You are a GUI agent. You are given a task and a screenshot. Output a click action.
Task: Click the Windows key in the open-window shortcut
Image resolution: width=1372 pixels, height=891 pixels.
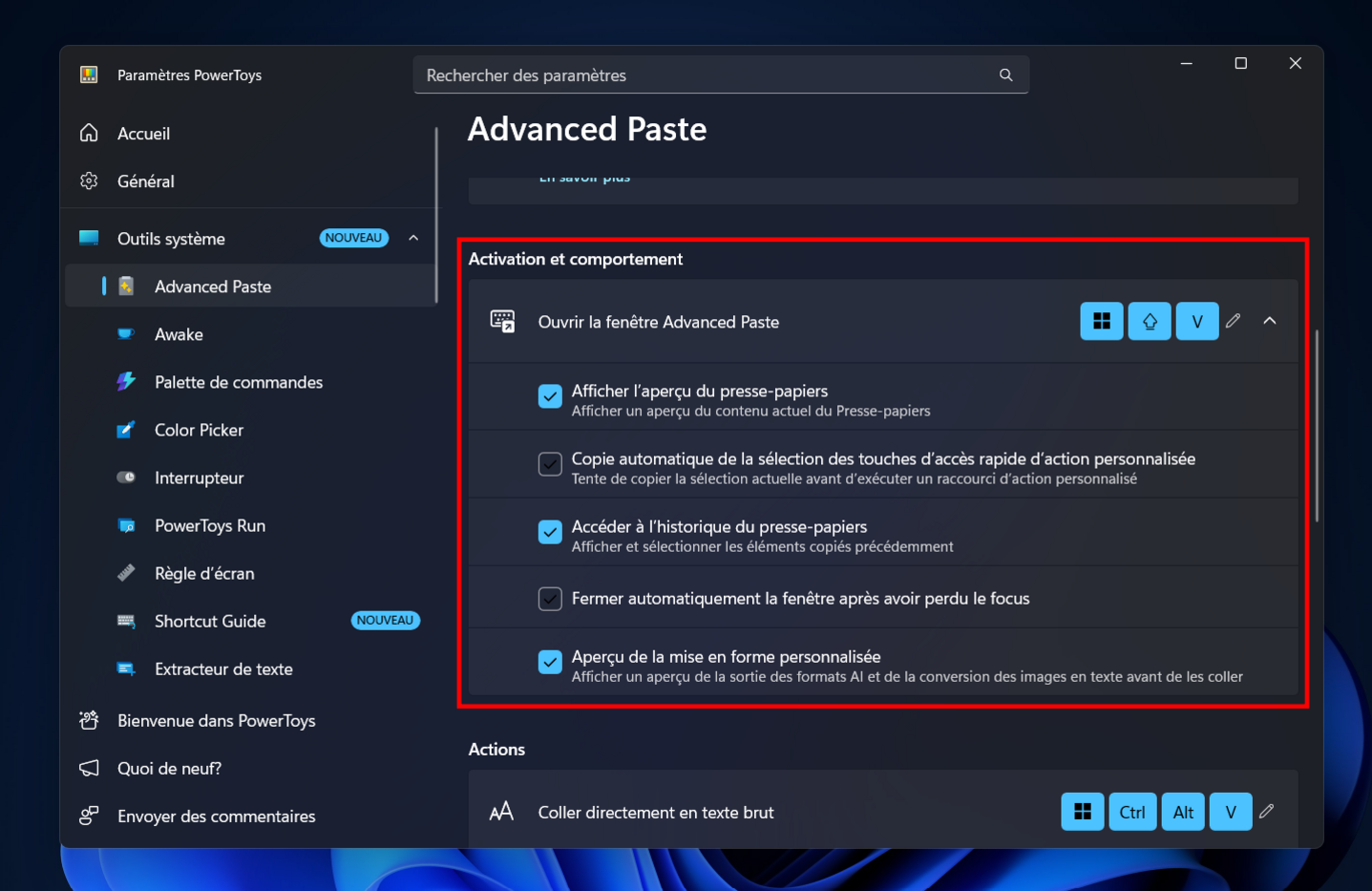tap(1102, 321)
